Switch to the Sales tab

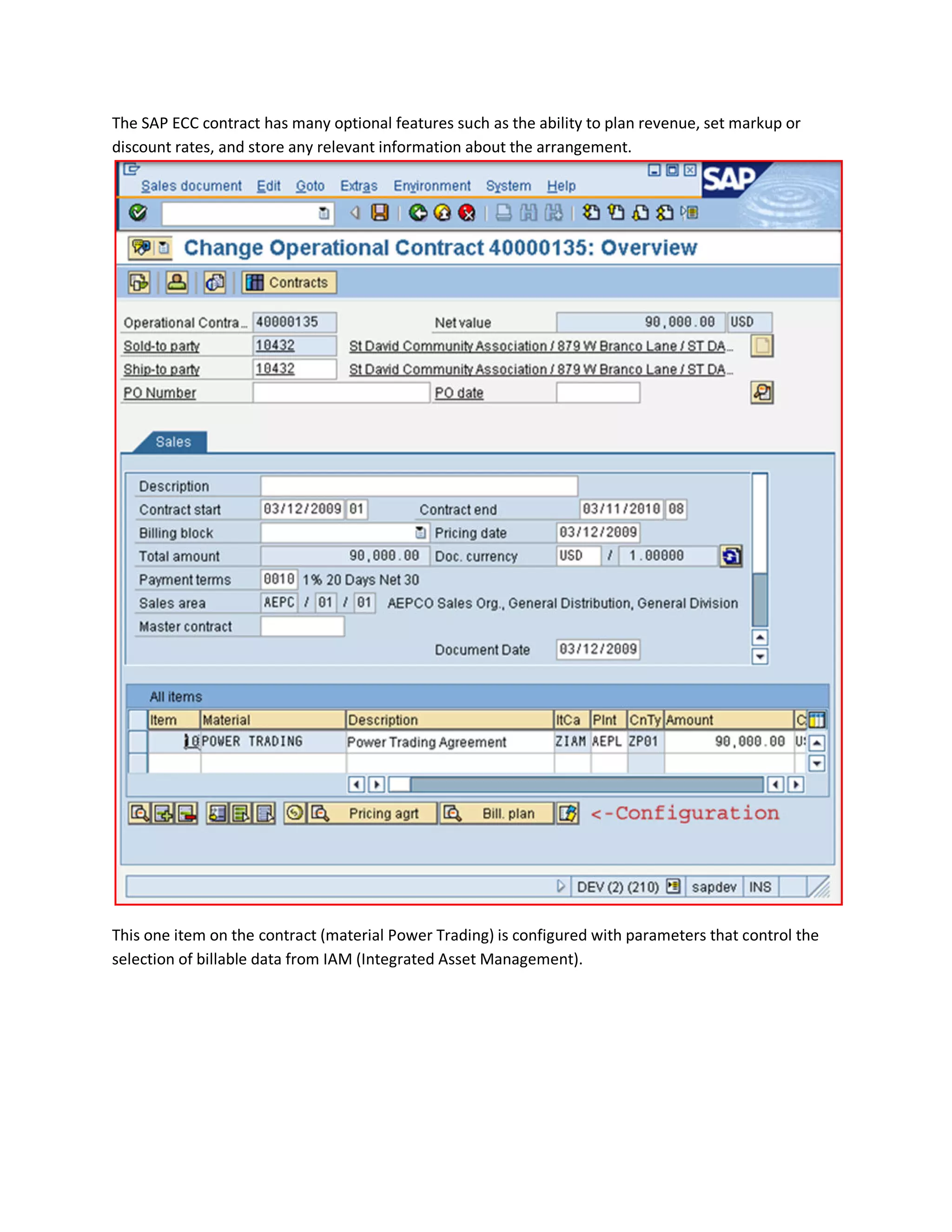173,442
